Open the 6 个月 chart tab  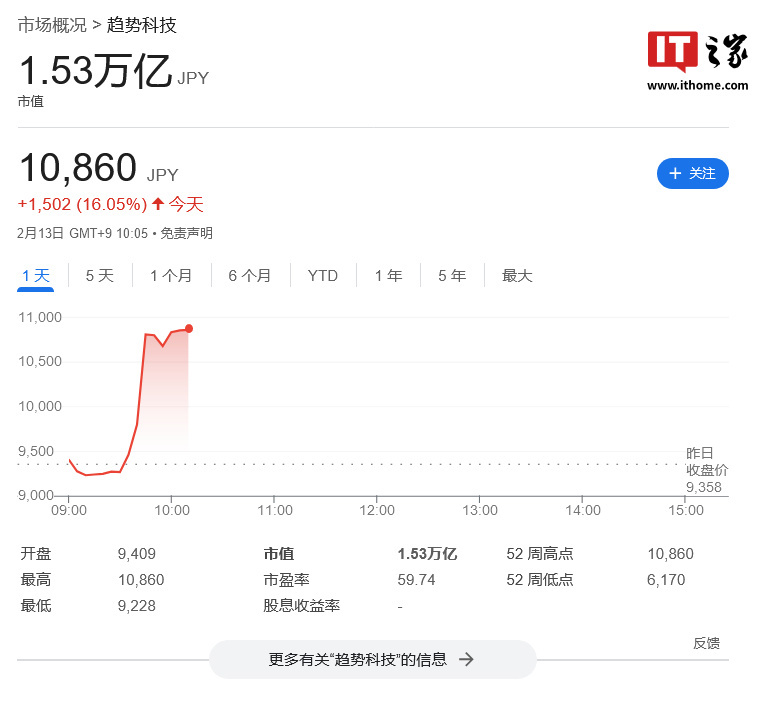click(250, 276)
